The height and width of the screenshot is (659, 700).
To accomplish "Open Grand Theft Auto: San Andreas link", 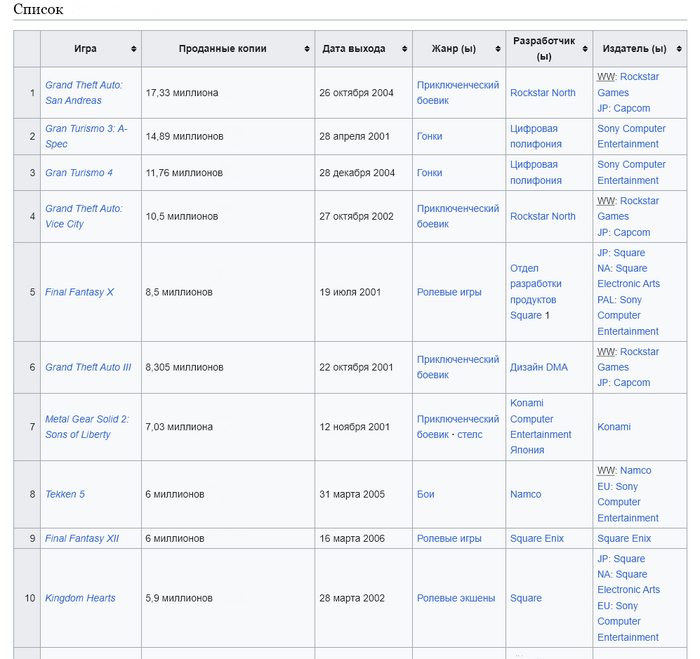I will [84, 92].
